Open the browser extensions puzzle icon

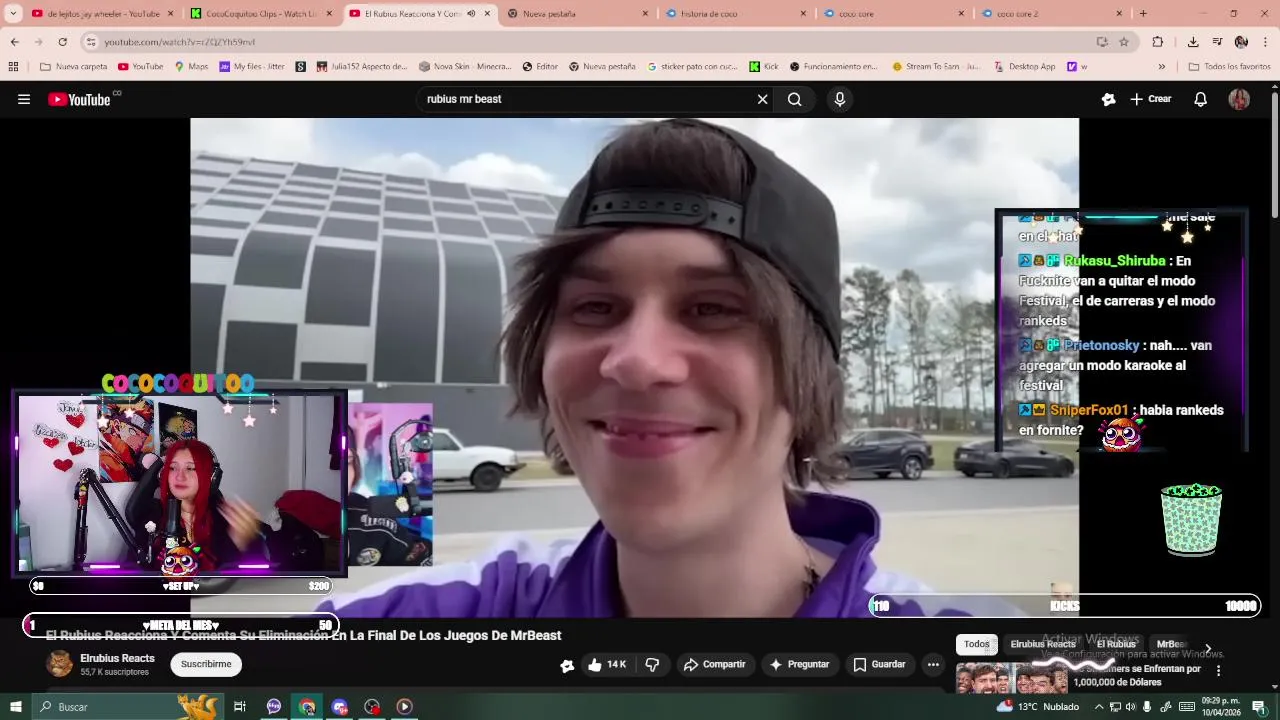(x=1158, y=42)
